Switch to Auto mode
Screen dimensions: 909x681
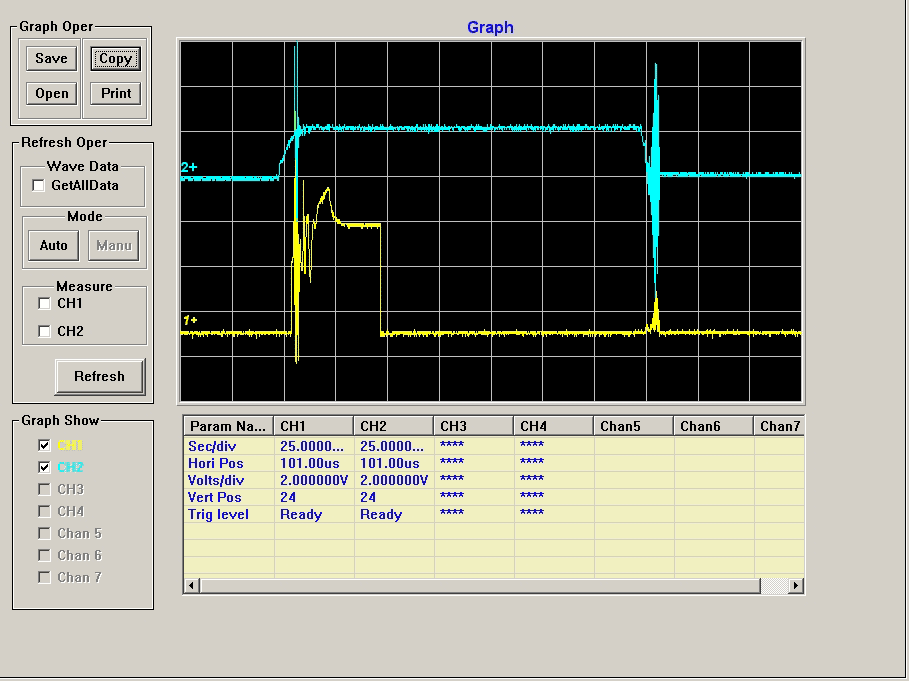53,246
